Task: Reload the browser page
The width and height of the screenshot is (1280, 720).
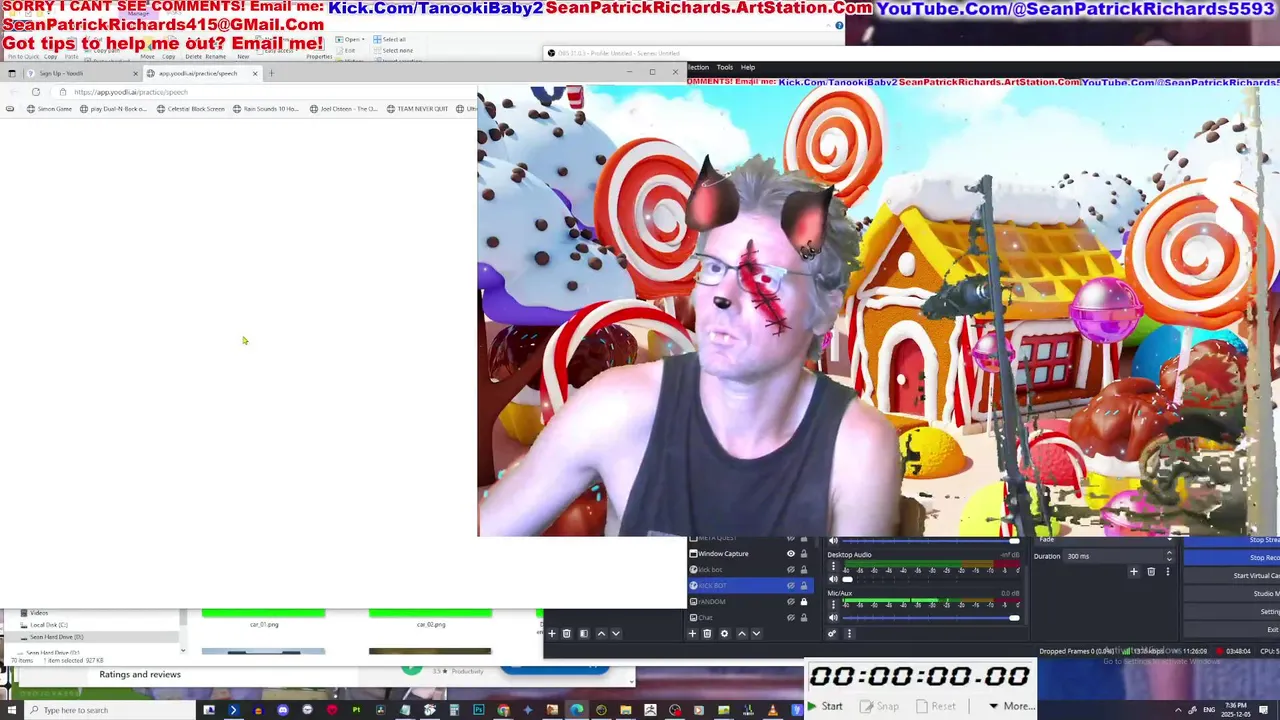Action: click(36, 92)
